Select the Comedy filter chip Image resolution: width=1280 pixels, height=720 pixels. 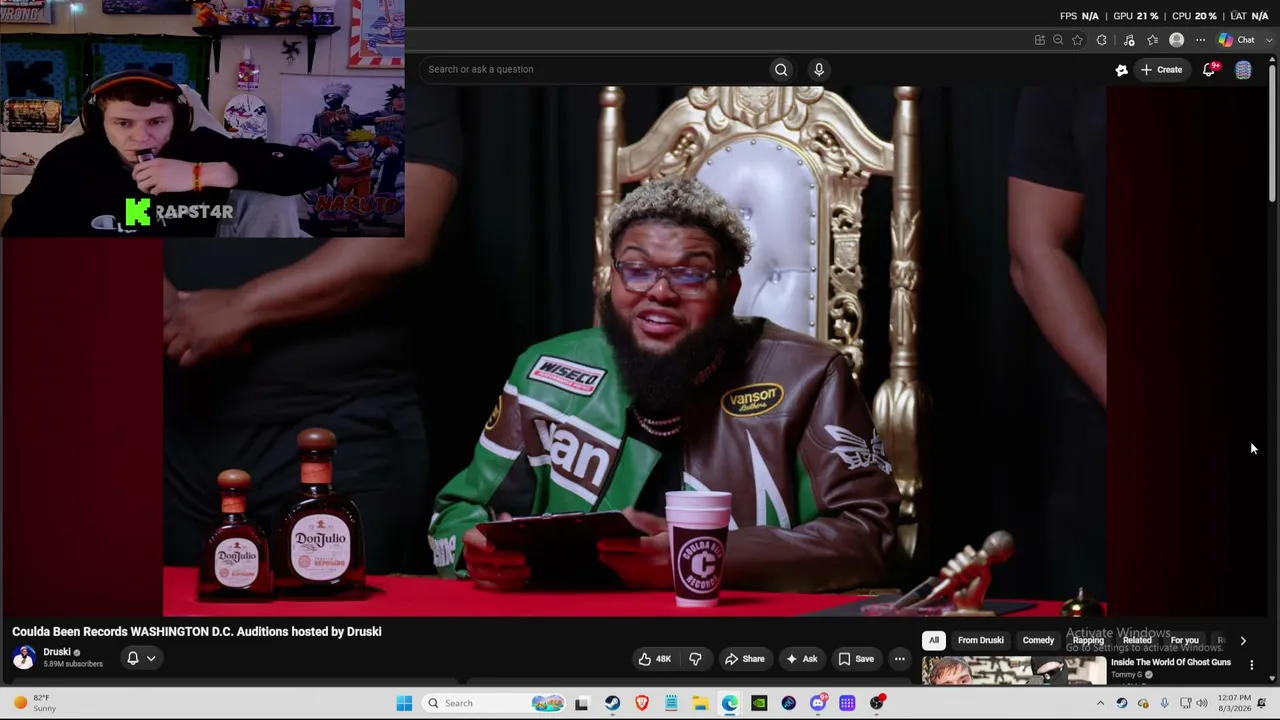(1038, 641)
